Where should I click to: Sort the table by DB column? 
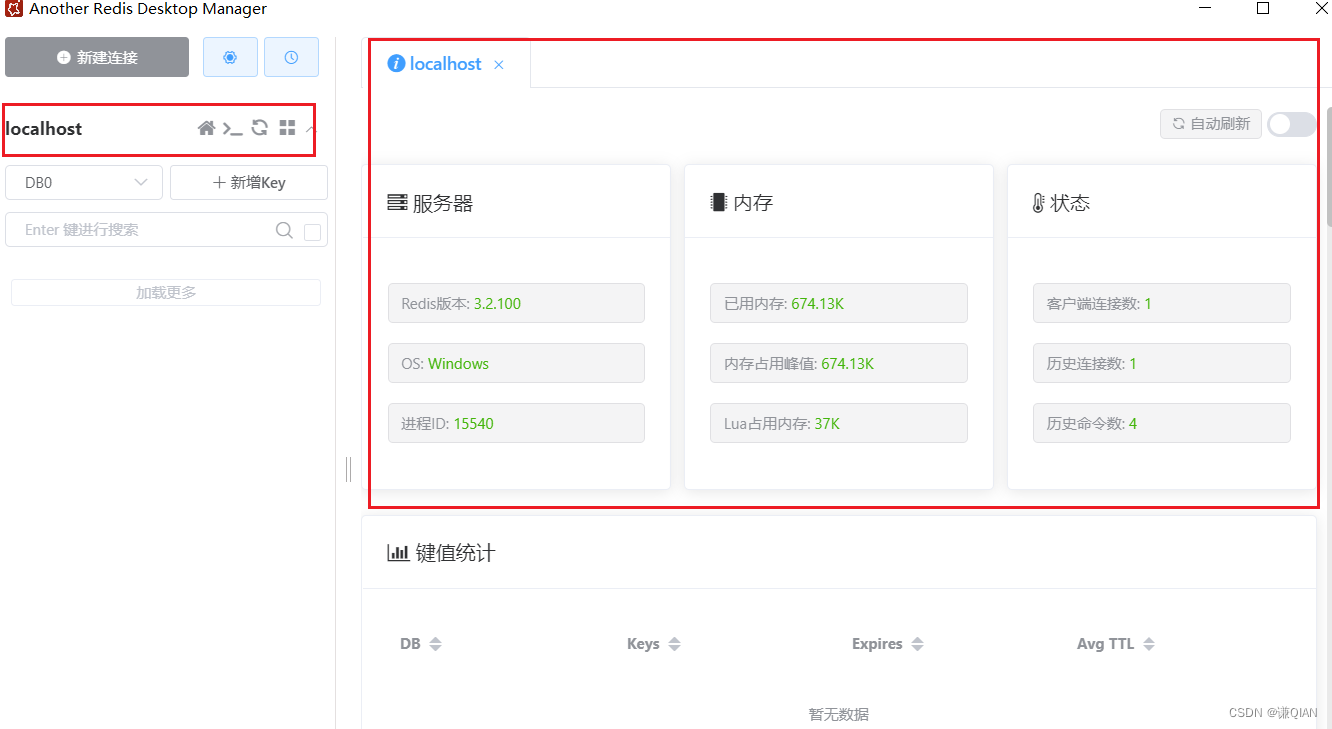(435, 644)
